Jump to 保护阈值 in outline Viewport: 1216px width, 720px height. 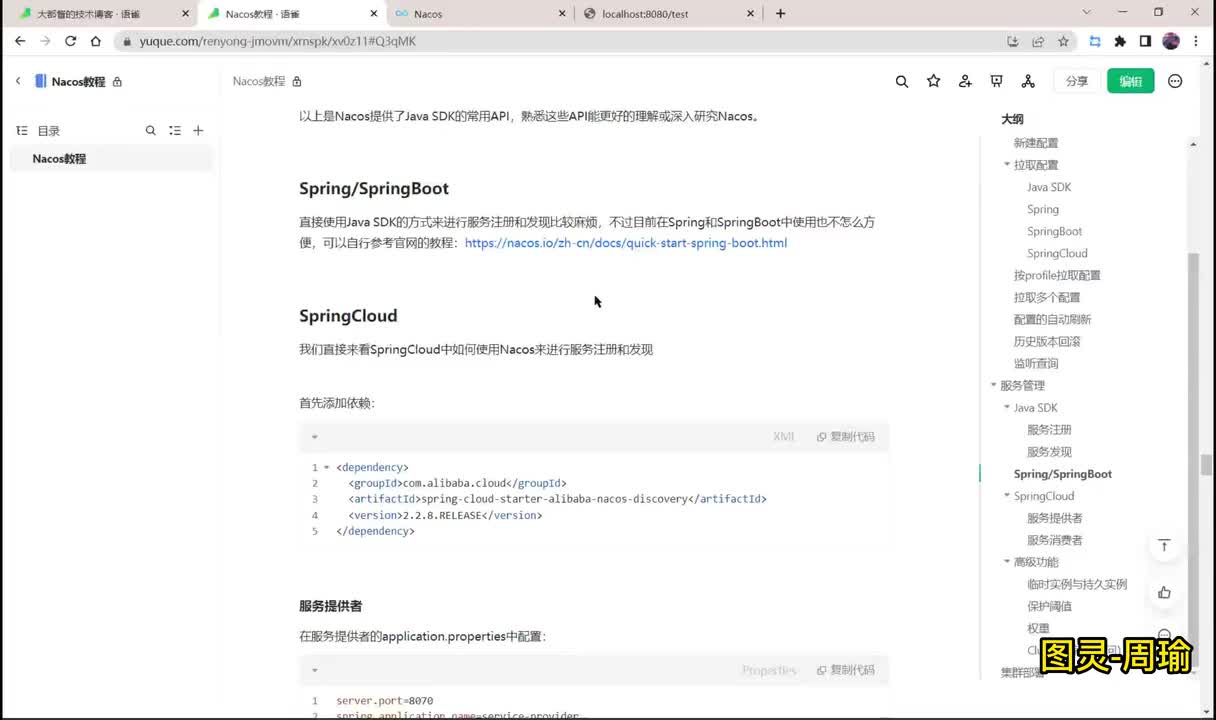click(1049, 605)
